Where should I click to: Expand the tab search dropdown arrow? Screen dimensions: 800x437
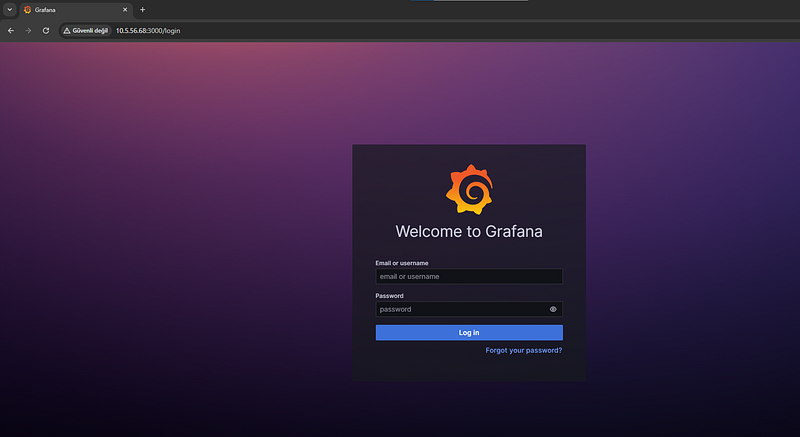point(9,10)
